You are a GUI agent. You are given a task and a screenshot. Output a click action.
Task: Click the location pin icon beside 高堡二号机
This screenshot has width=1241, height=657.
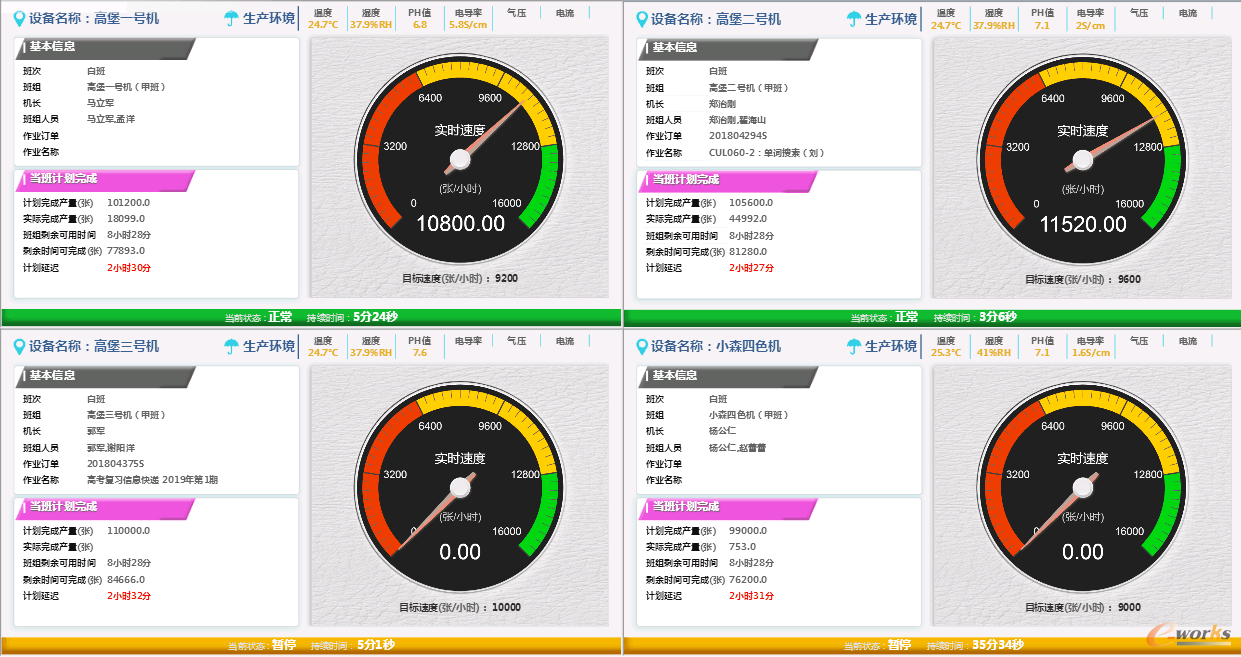[641, 19]
